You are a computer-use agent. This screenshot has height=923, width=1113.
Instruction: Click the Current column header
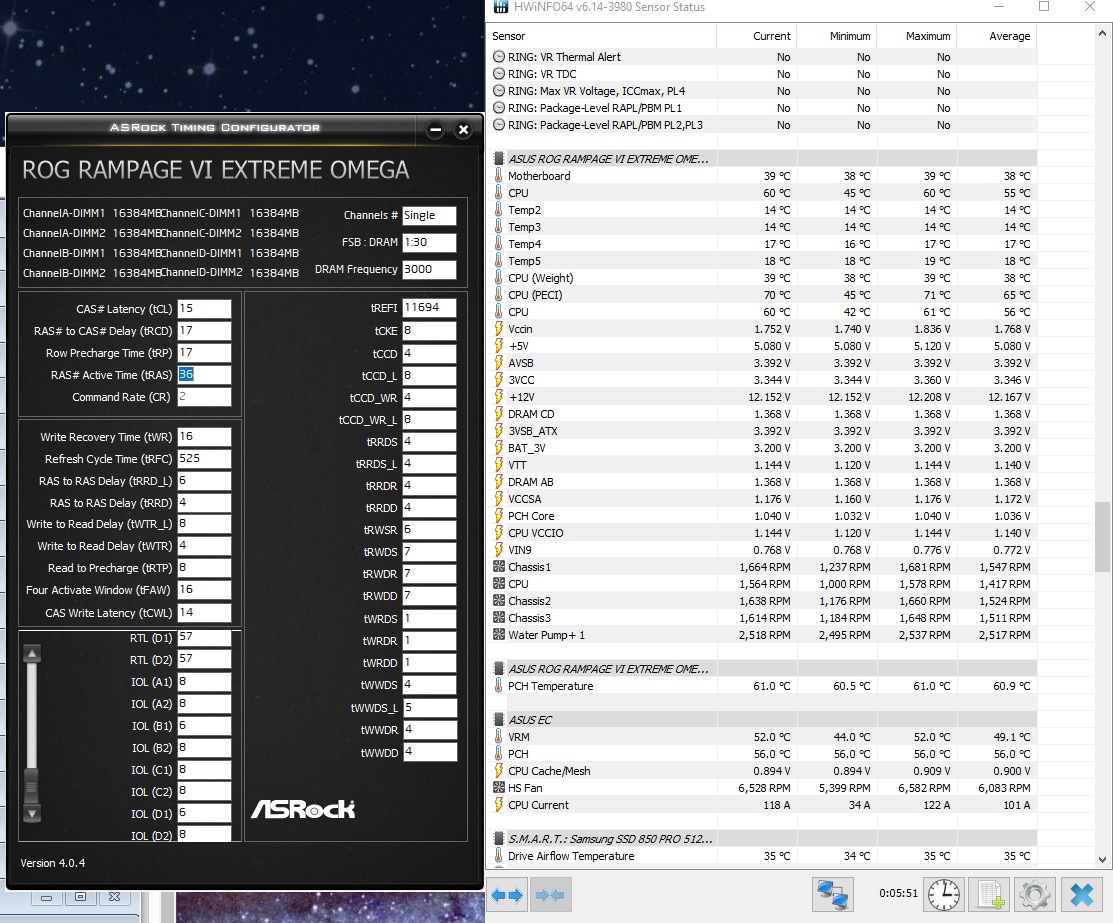[757, 36]
